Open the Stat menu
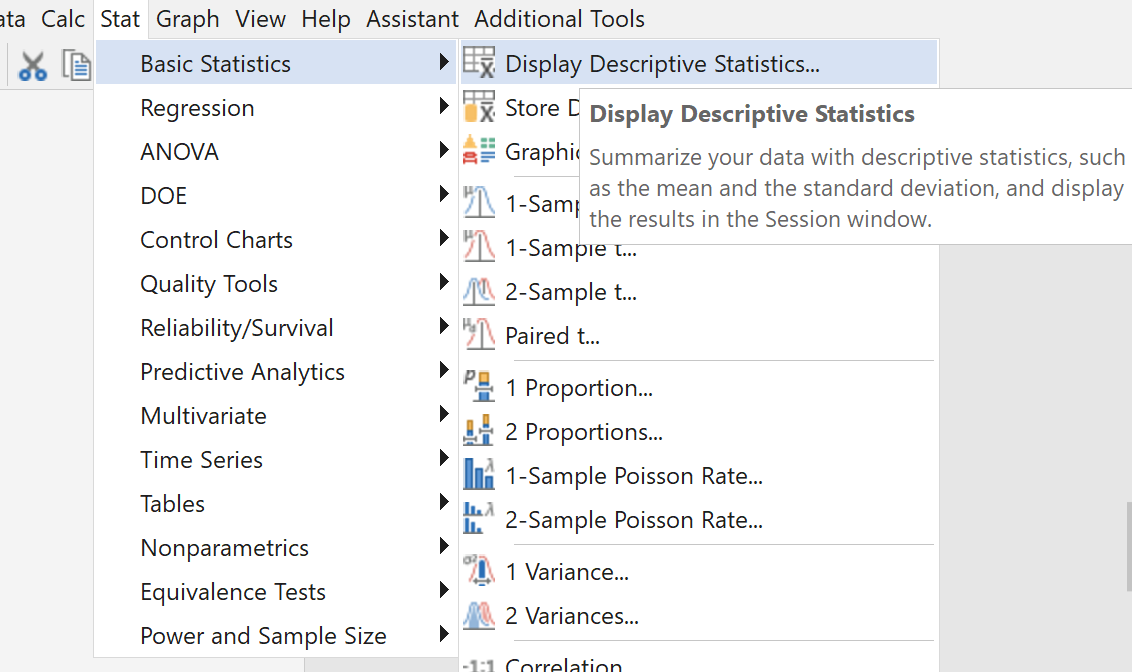The width and height of the screenshot is (1132, 672). point(120,19)
